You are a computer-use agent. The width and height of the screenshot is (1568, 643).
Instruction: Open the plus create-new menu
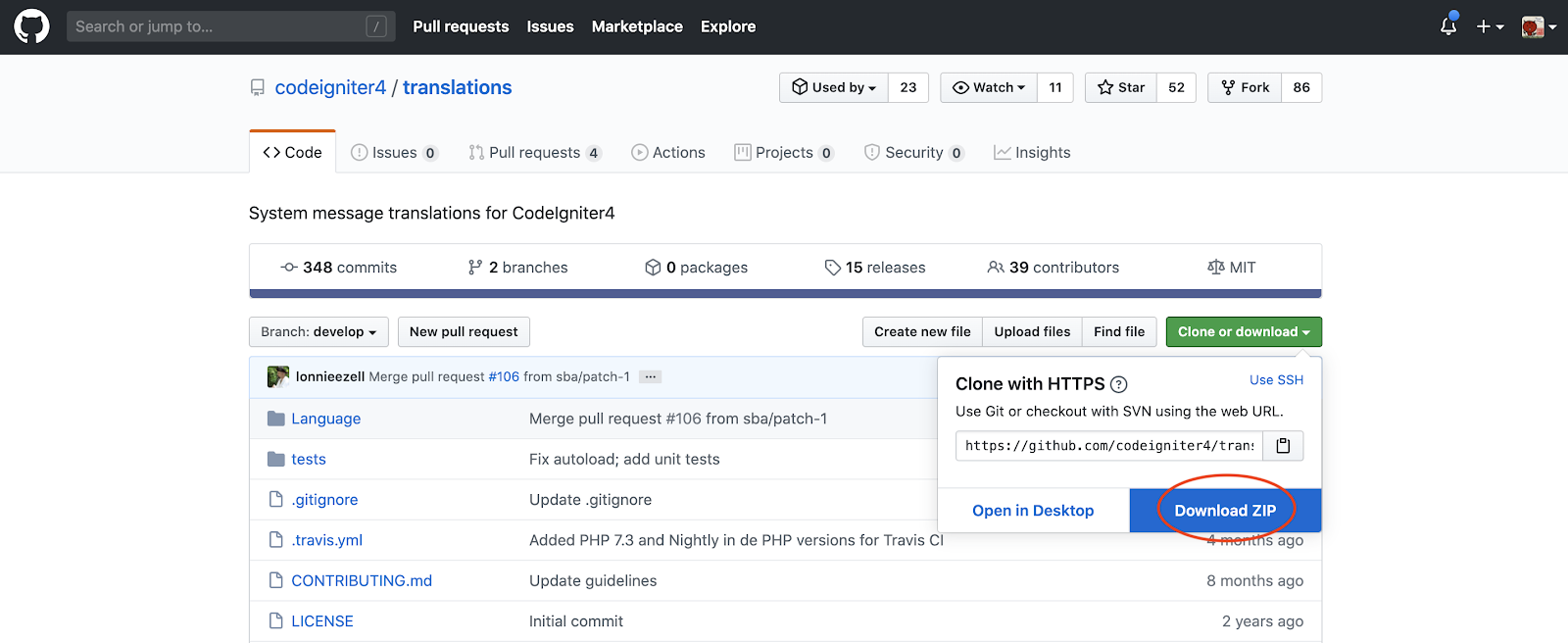click(x=1490, y=26)
